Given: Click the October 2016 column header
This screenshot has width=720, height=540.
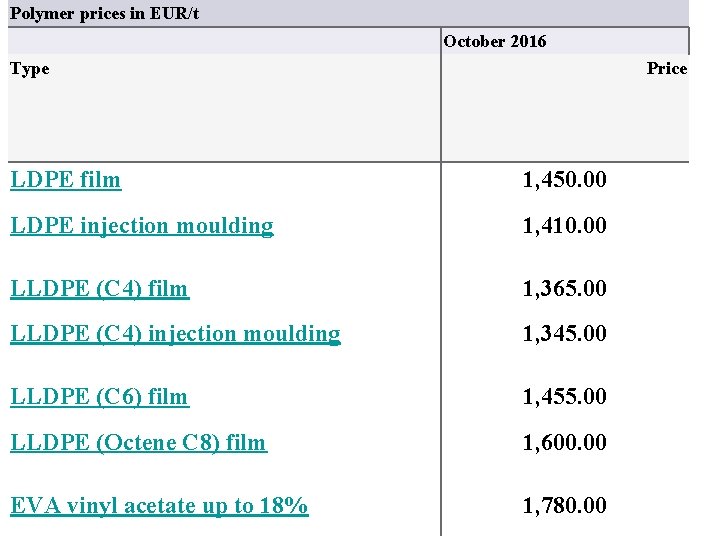Looking at the screenshot, I should click(495, 41).
